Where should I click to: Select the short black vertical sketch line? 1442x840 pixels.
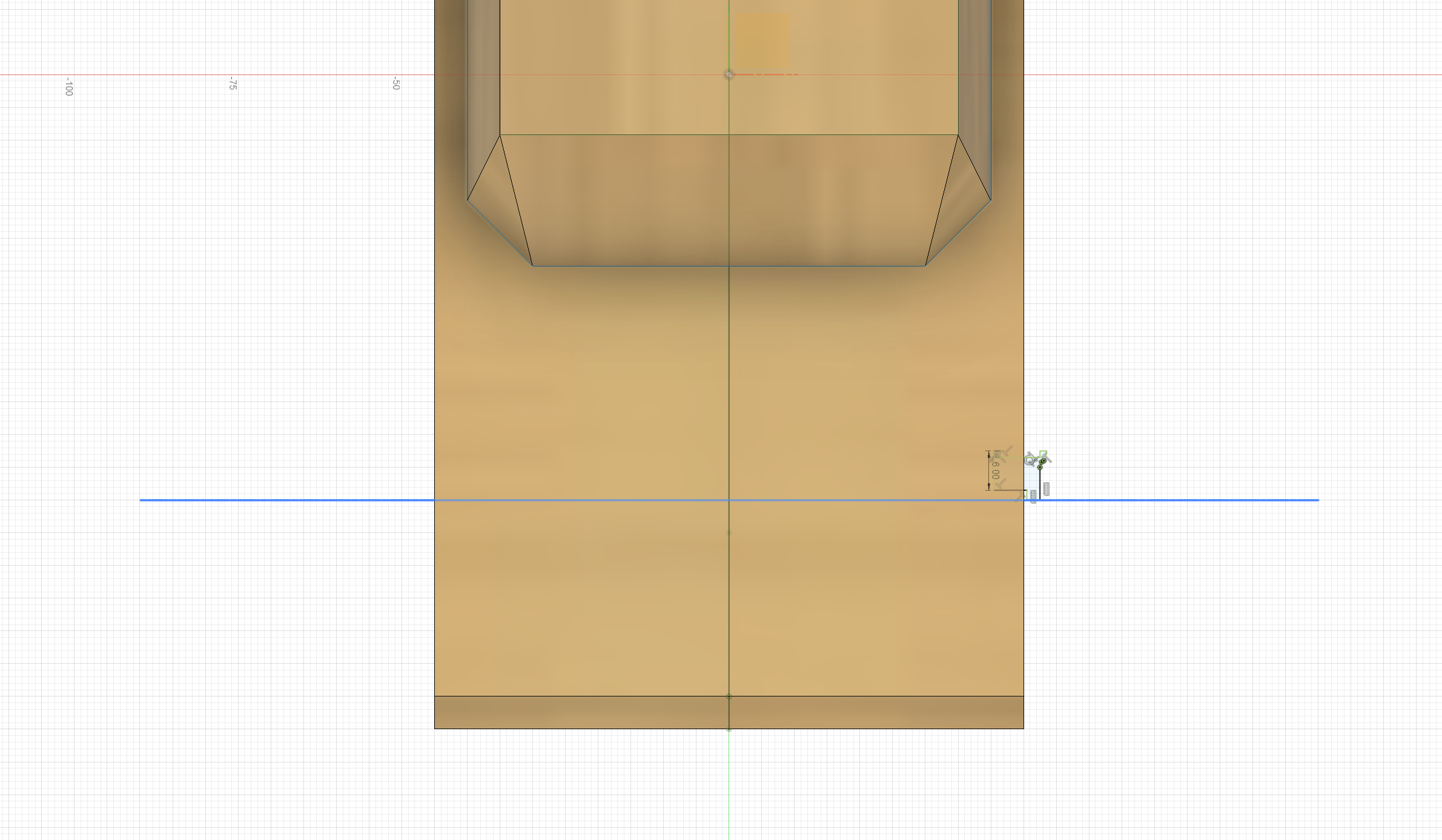point(1040,484)
